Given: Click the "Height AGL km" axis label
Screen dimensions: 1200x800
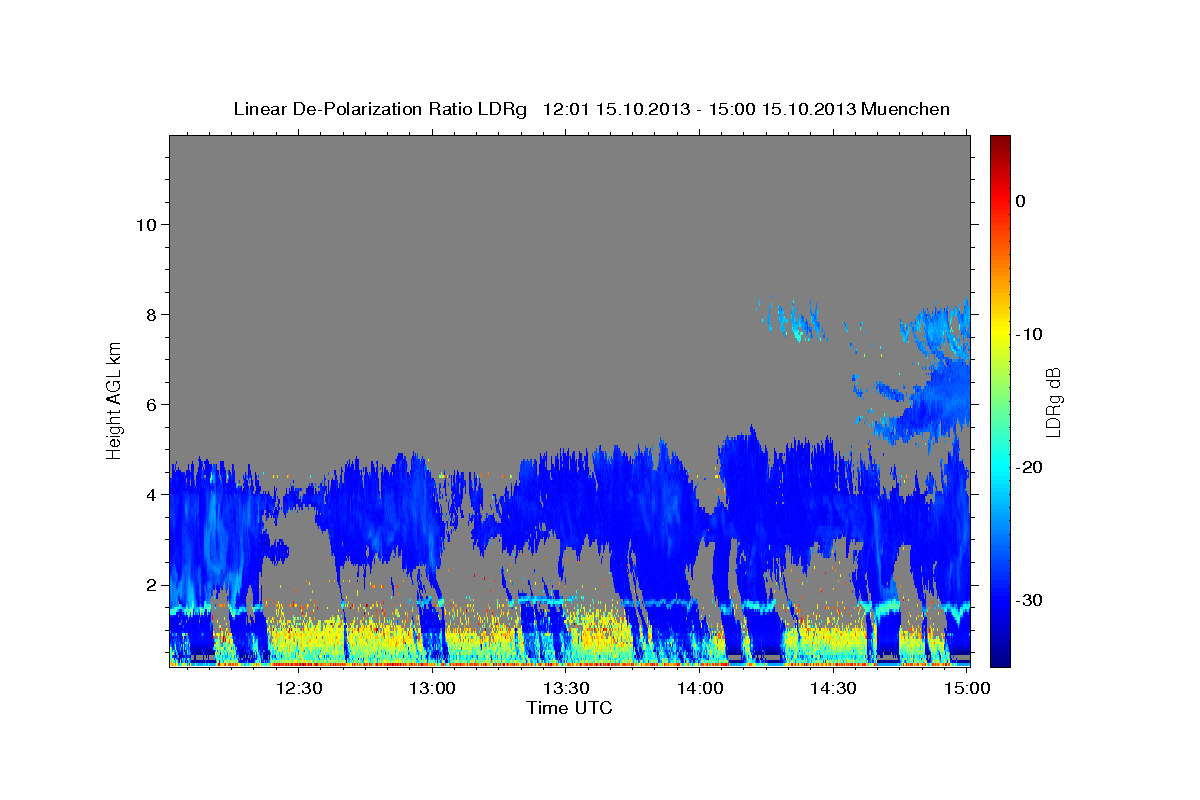Looking at the screenshot, I should click(115, 399).
